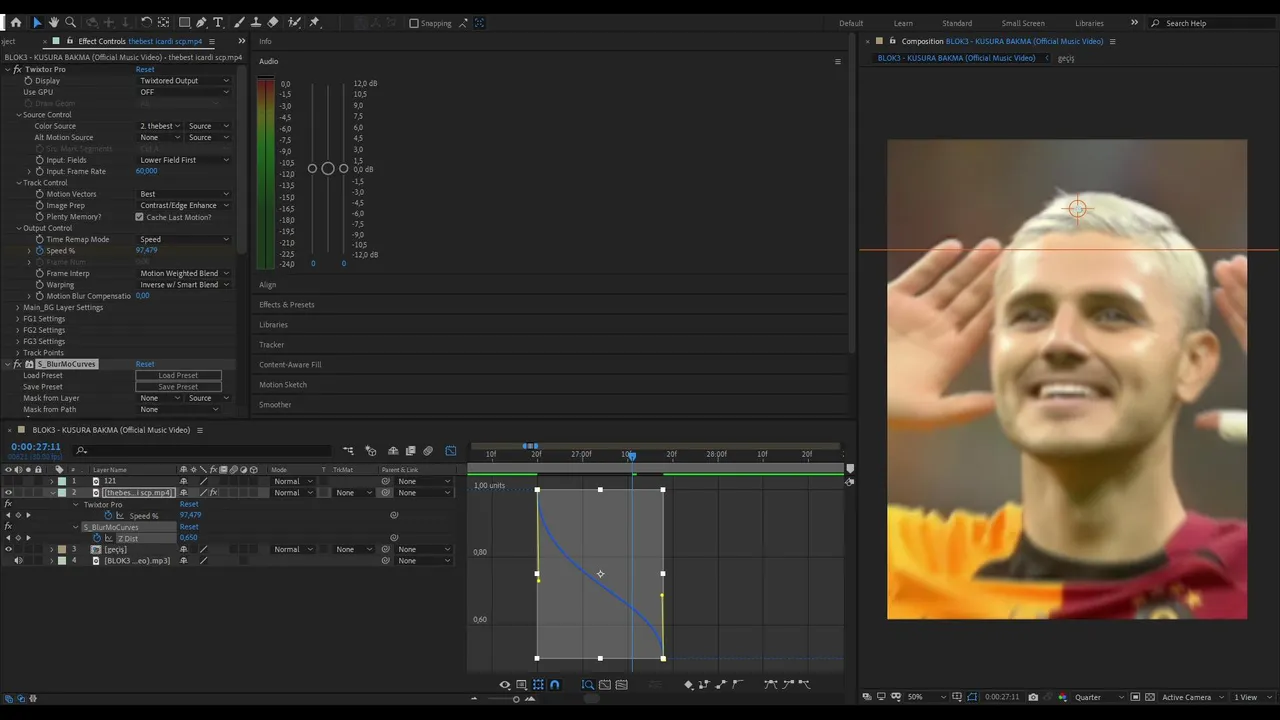Select the Type (T) tool
This screenshot has width=1280, height=720.
tap(218, 22)
